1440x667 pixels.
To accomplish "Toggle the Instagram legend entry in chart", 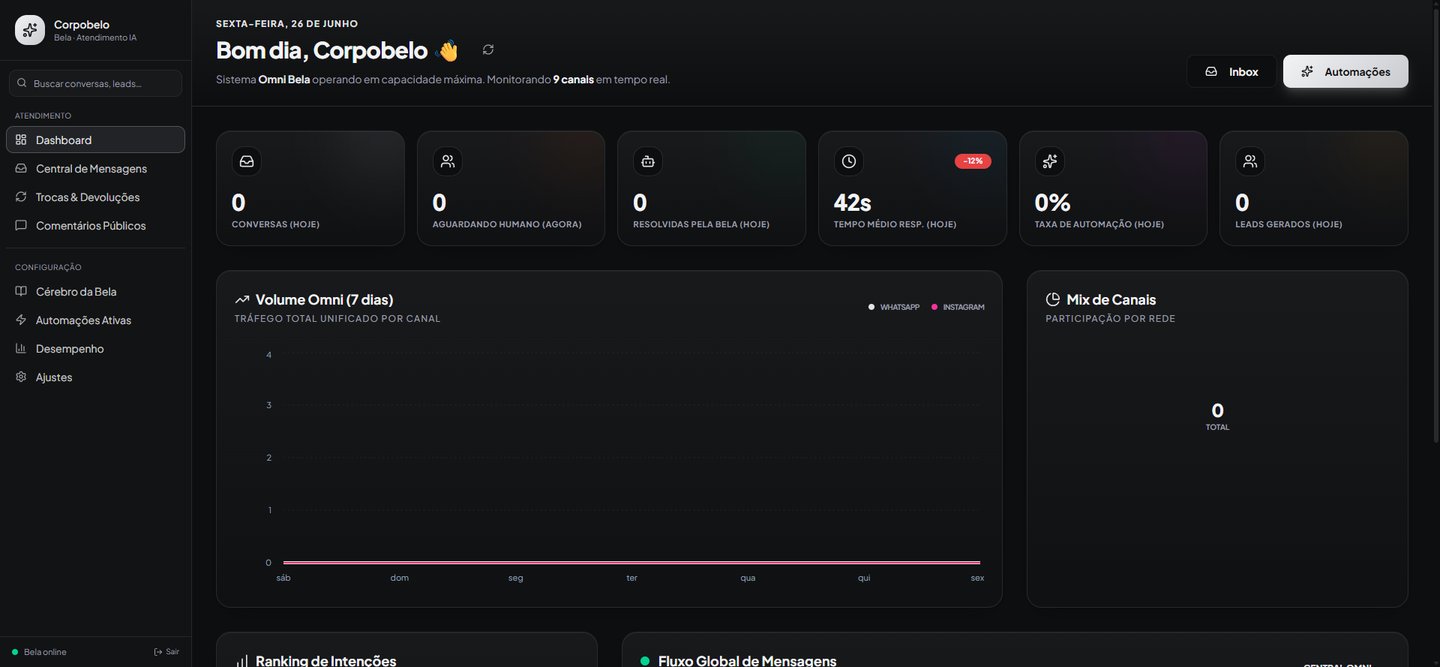I will (958, 307).
